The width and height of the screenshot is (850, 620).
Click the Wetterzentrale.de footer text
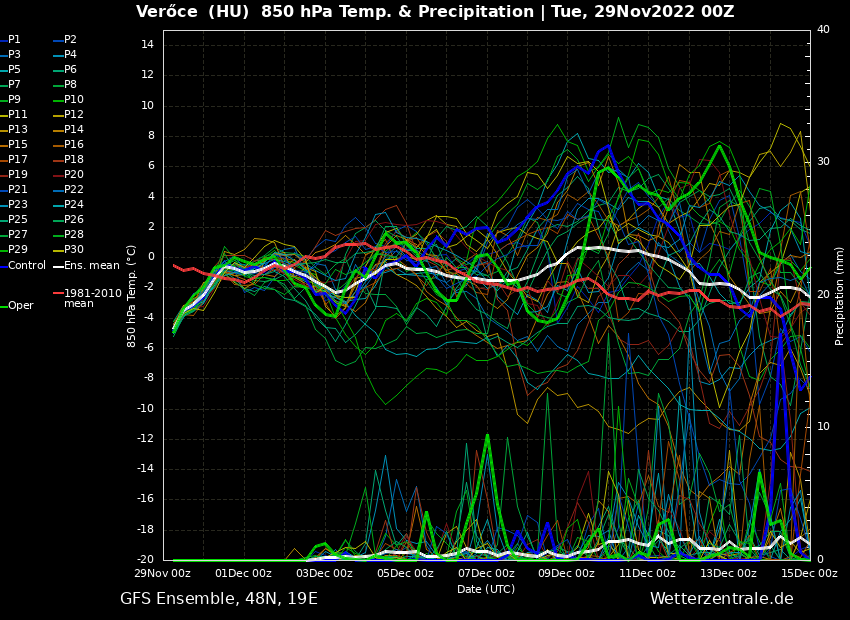coord(721,599)
